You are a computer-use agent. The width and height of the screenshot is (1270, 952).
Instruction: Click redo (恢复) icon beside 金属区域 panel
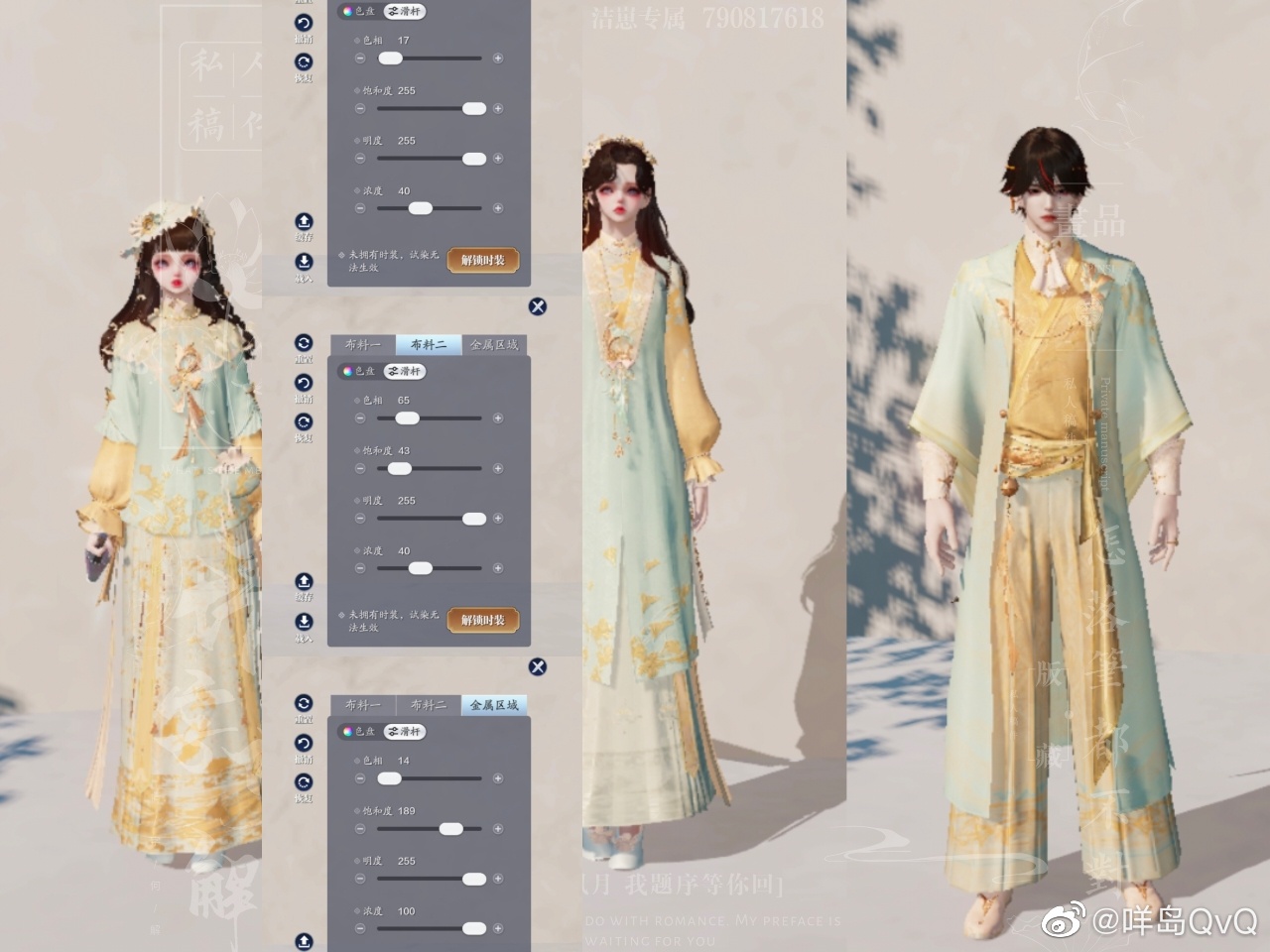[304, 781]
